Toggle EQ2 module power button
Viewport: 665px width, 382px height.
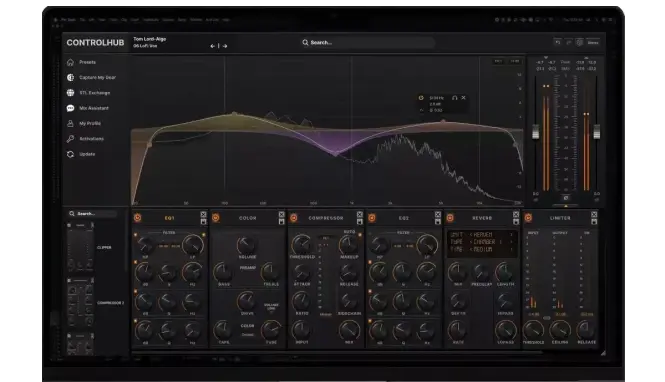point(372,217)
